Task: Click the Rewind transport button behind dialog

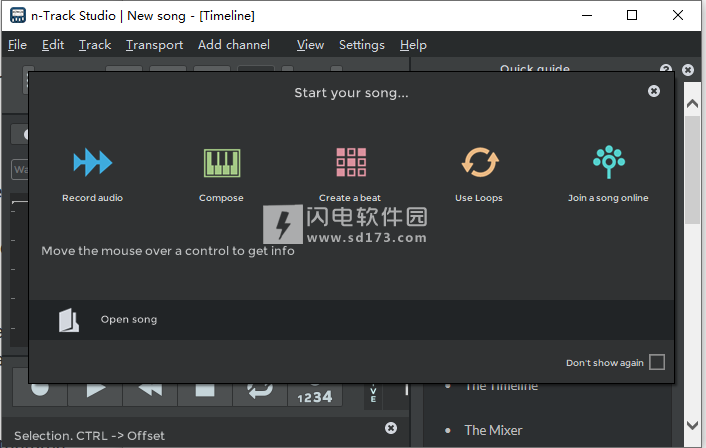Action: click(150, 395)
